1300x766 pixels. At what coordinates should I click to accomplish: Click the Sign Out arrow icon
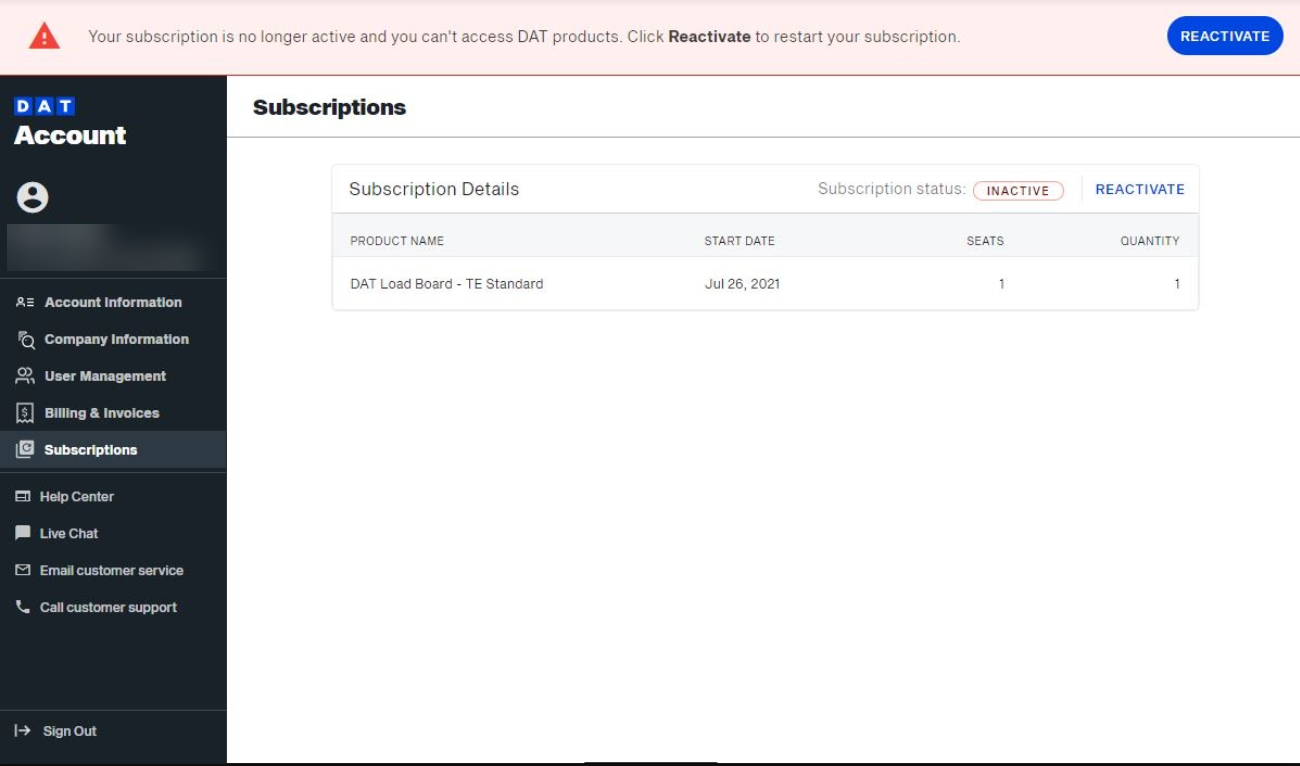click(x=22, y=730)
